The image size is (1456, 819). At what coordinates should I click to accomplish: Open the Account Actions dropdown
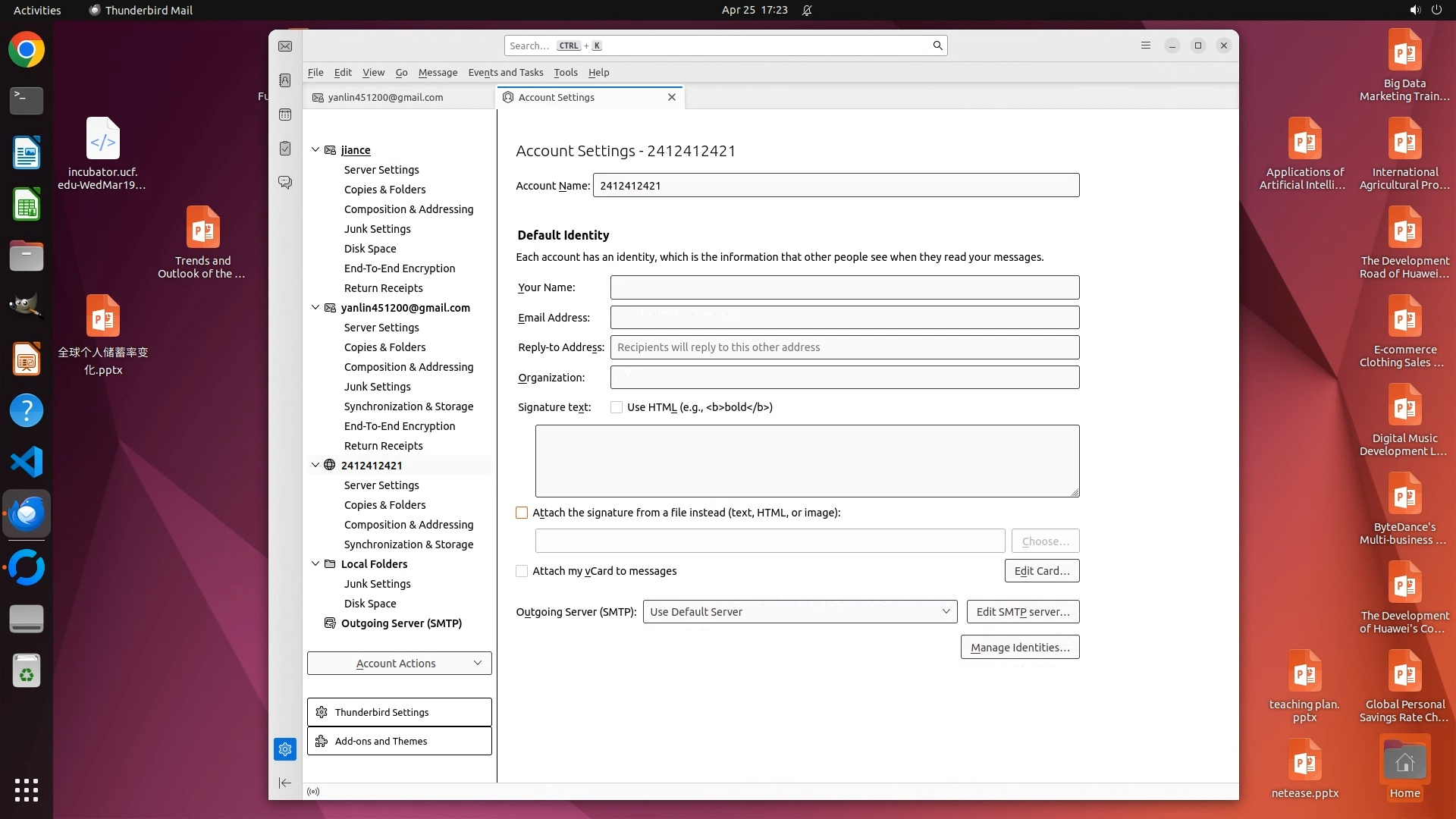(x=399, y=664)
